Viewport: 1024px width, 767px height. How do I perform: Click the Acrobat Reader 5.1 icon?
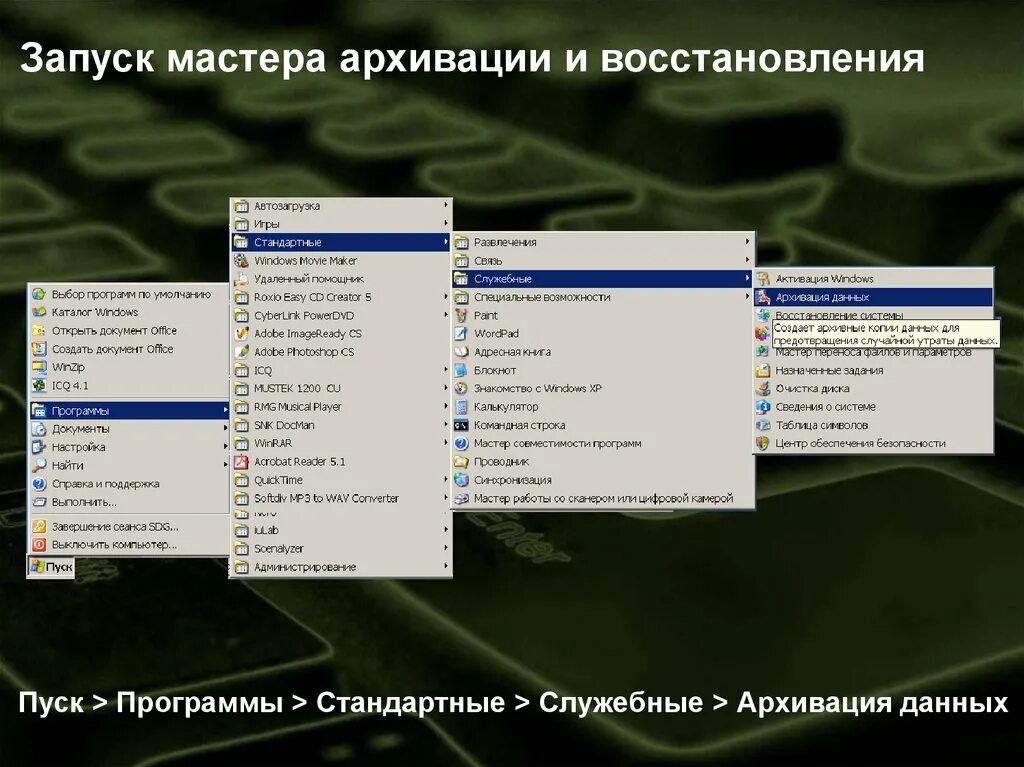pos(242,462)
